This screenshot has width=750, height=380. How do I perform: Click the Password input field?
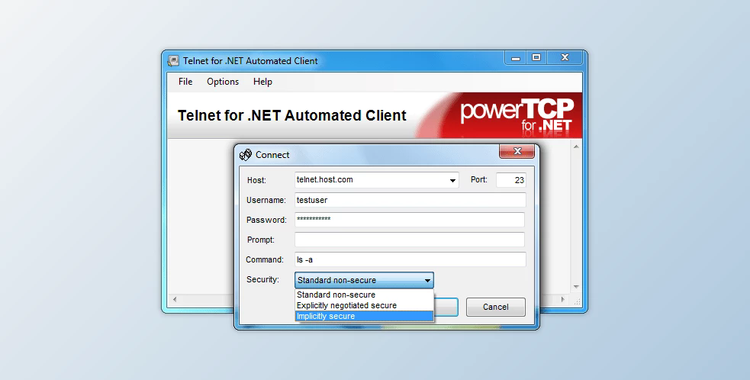tap(409, 220)
